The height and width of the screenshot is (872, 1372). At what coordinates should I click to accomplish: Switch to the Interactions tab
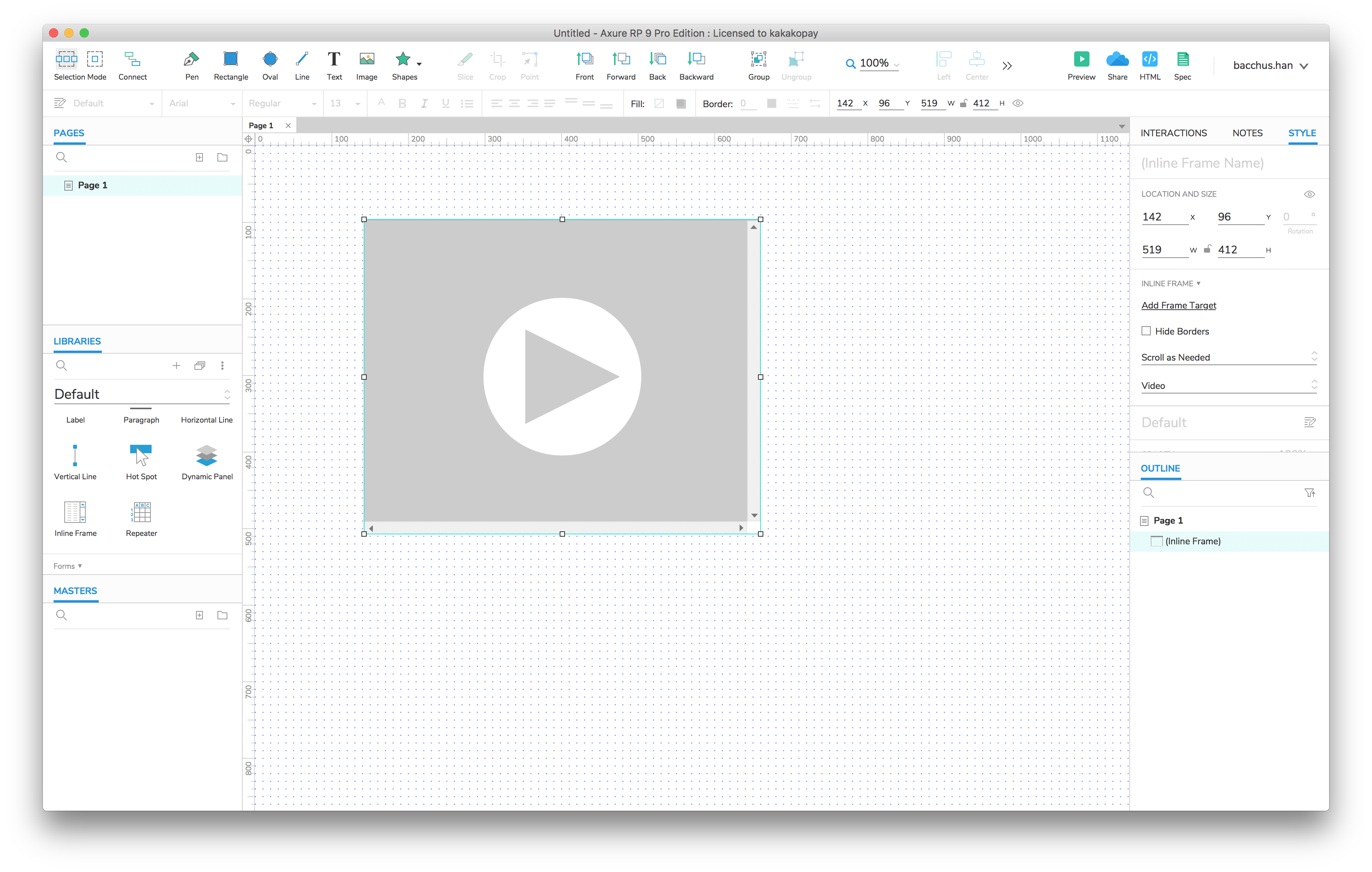tap(1173, 133)
